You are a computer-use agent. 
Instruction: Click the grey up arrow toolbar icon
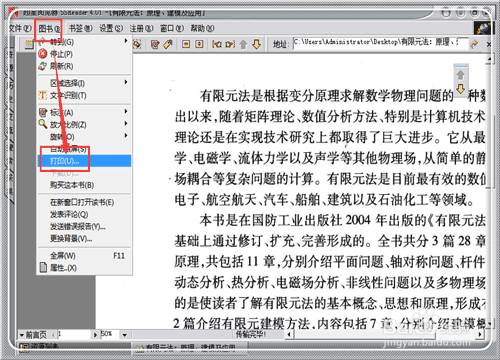(x=243, y=44)
